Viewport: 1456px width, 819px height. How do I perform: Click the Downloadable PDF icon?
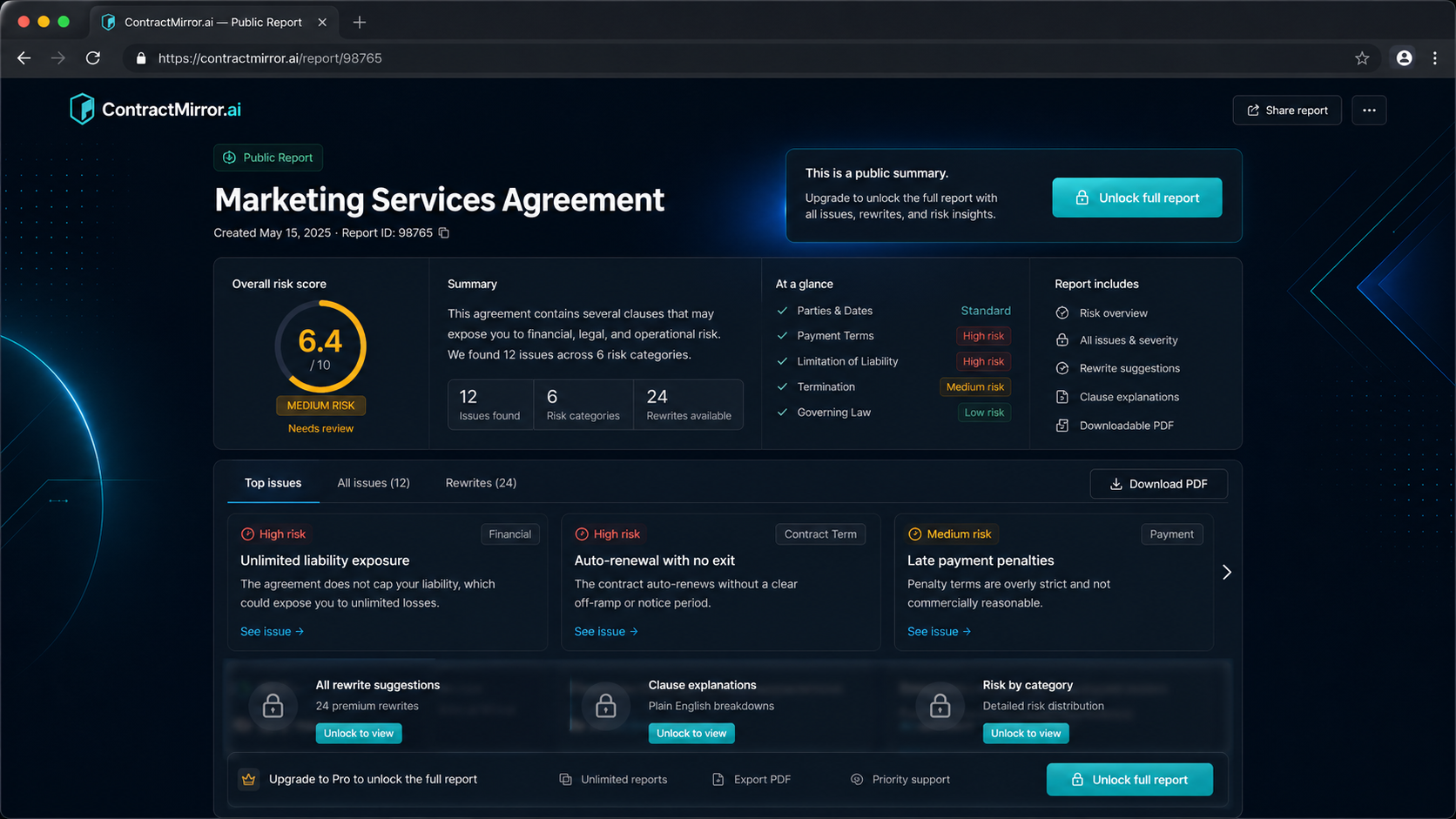pyautogui.click(x=1062, y=426)
